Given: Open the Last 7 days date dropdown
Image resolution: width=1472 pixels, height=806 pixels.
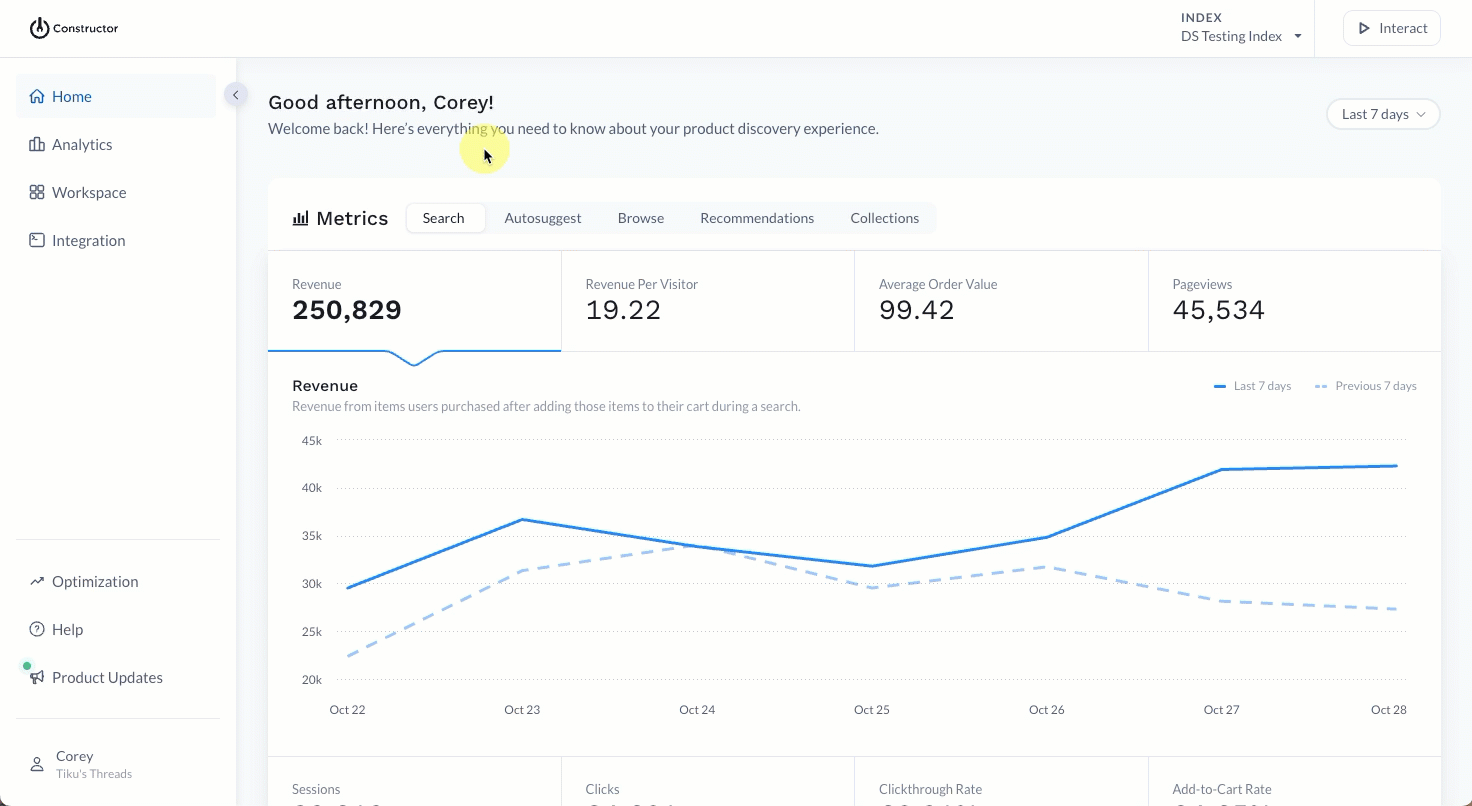Looking at the screenshot, I should click(x=1383, y=114).
